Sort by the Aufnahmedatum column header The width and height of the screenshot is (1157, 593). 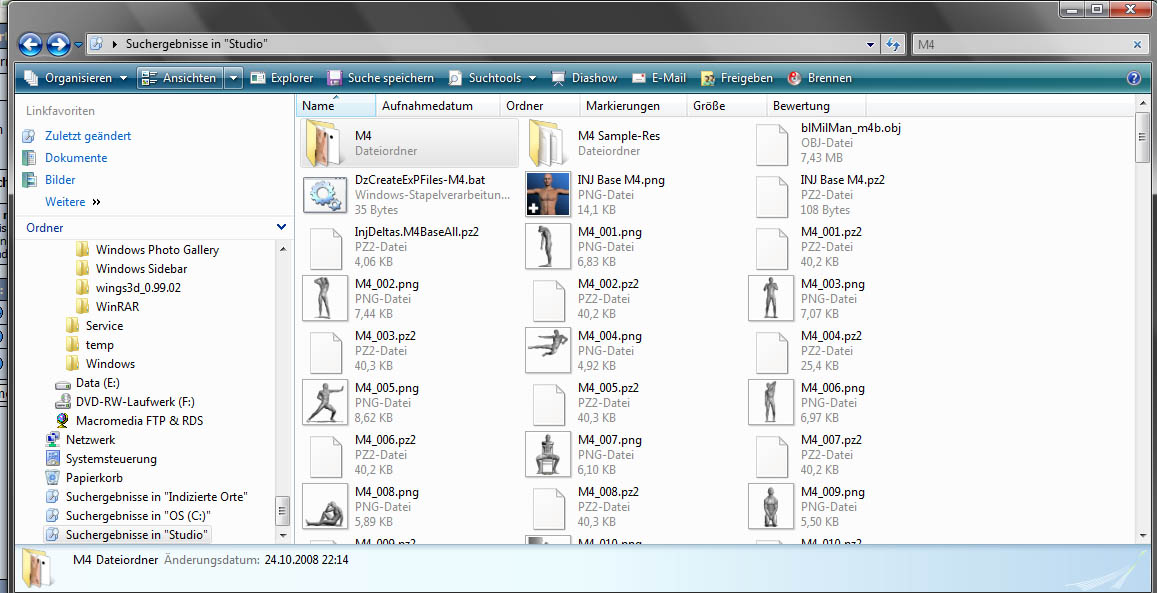[438, 105]
